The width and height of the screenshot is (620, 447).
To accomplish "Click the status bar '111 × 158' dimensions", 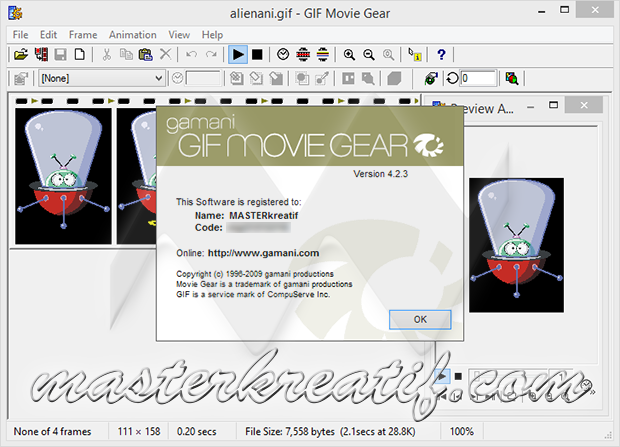I will pos(139,432).
